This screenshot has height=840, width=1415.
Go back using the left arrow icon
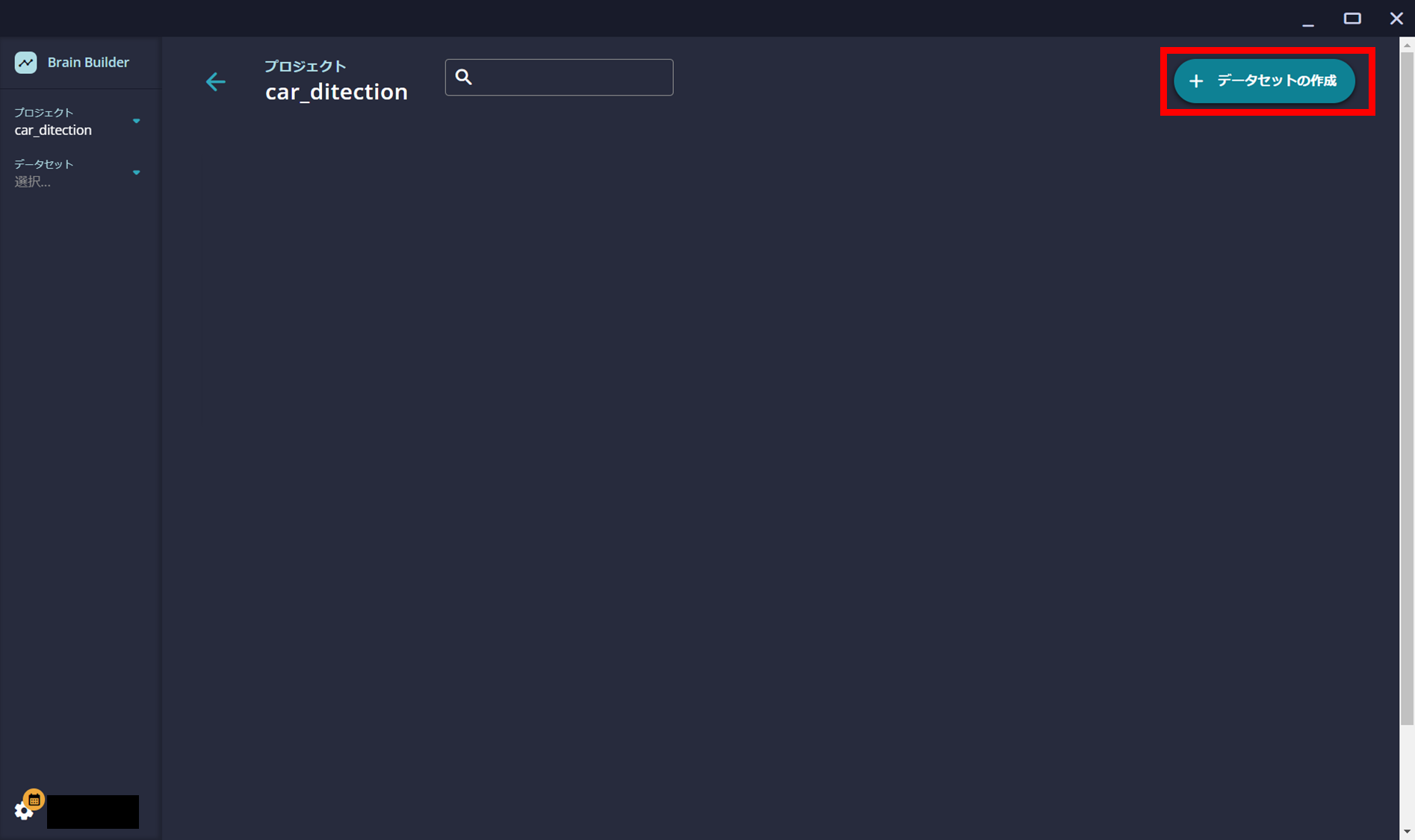click(215, 81)
